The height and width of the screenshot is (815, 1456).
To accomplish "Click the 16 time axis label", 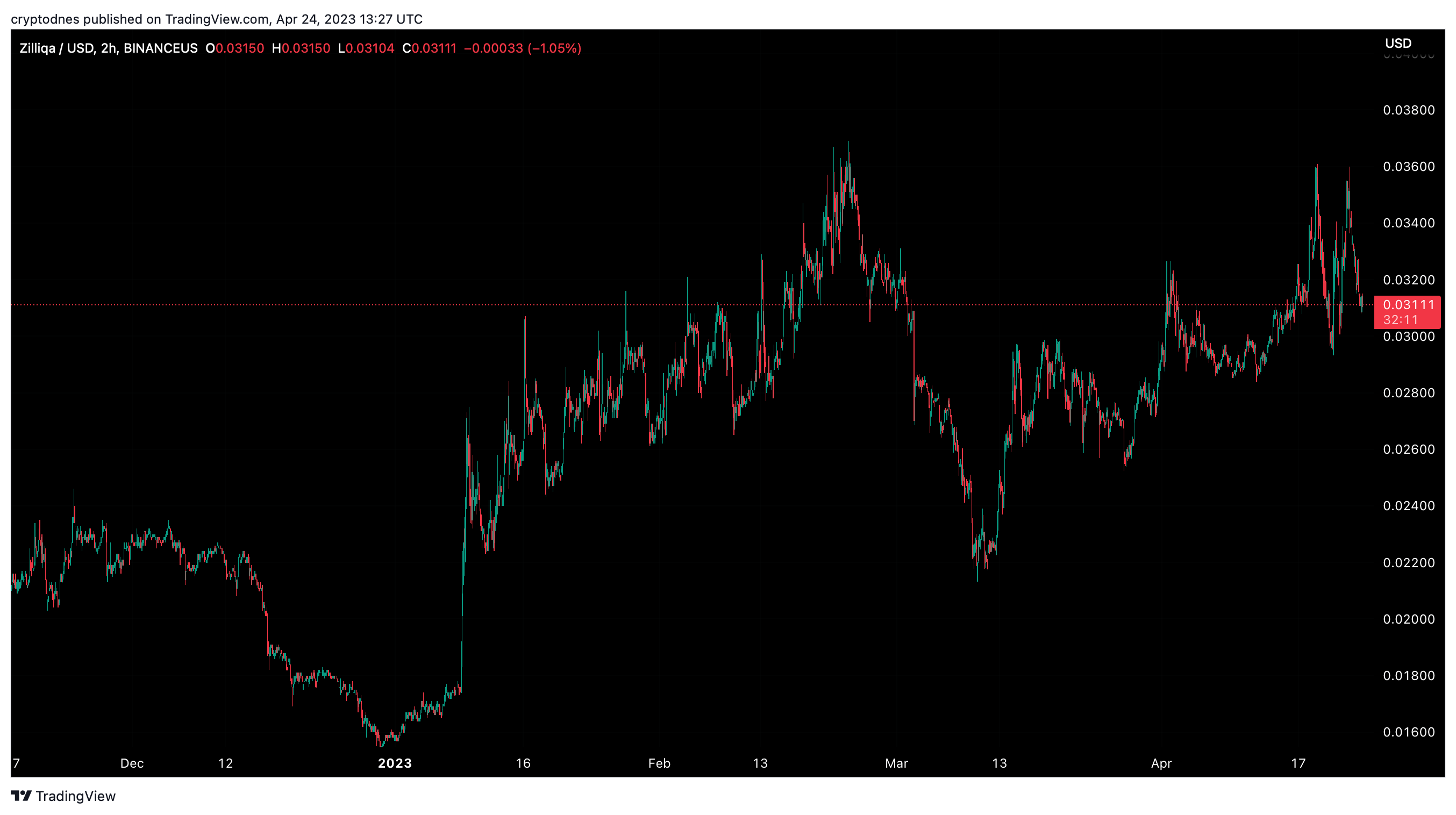I will tap(523, 763).
